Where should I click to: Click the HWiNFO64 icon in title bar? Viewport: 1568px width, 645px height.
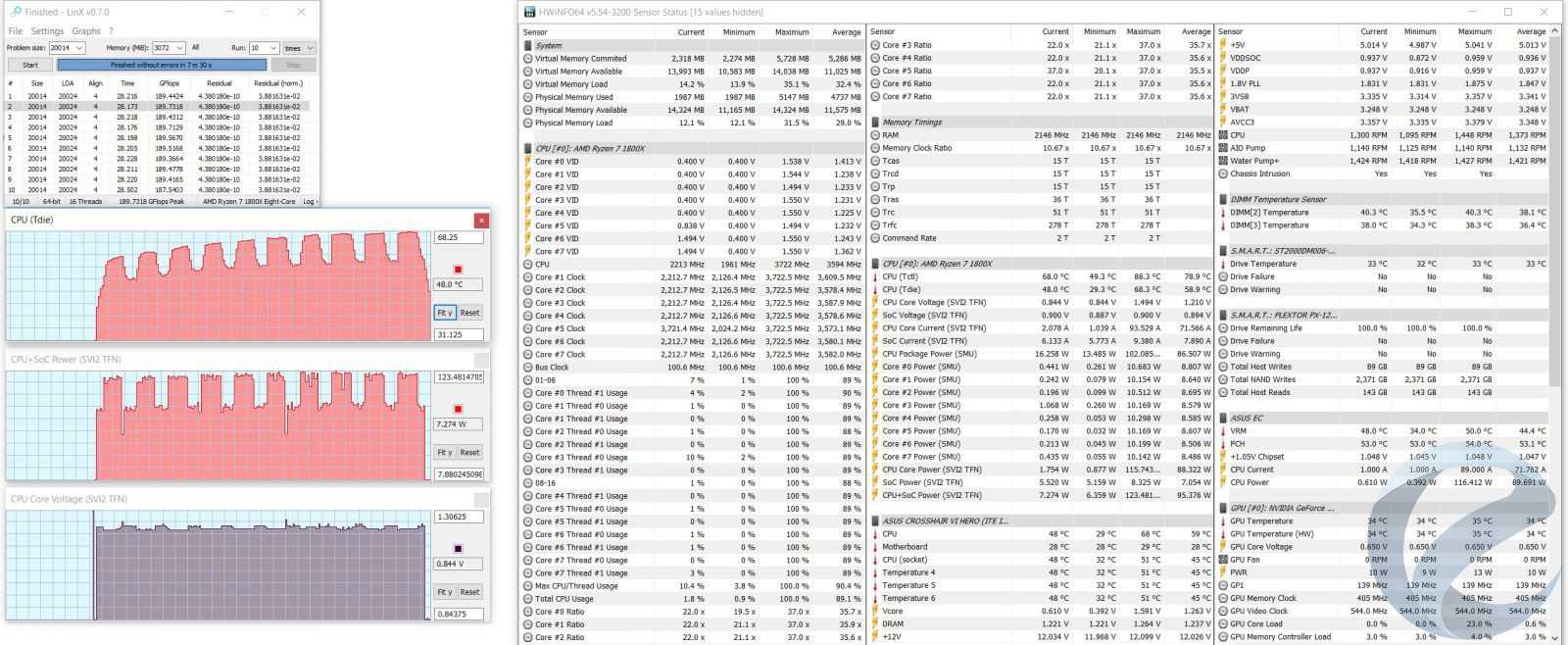tap(529, 12)
